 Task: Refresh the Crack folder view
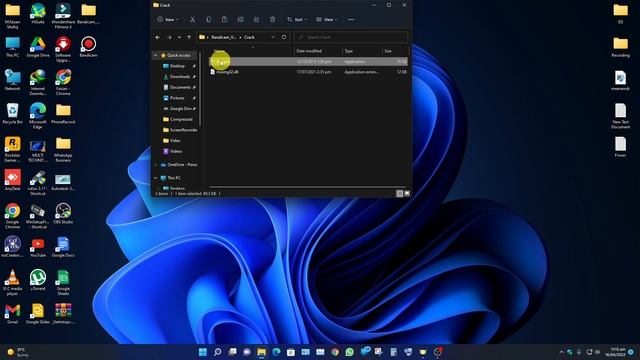coord(284,37)
